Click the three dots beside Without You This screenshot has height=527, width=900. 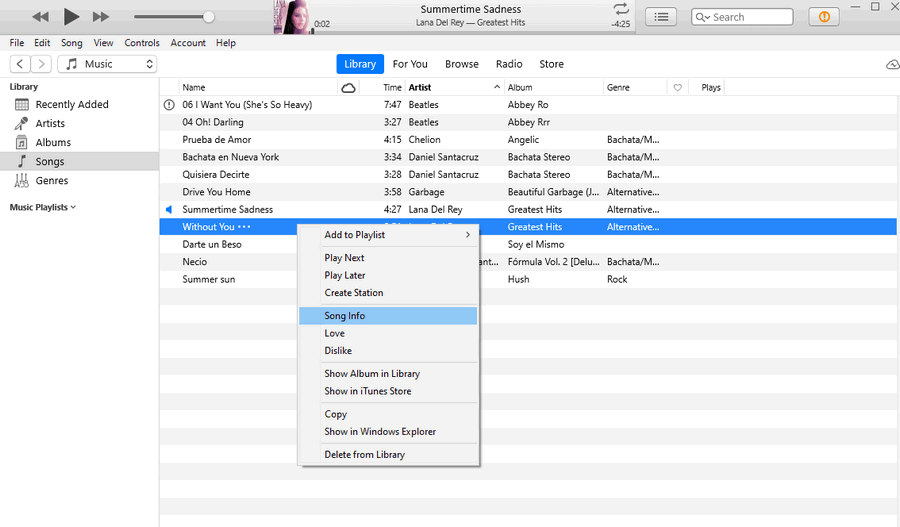click(x=244, y=227)
